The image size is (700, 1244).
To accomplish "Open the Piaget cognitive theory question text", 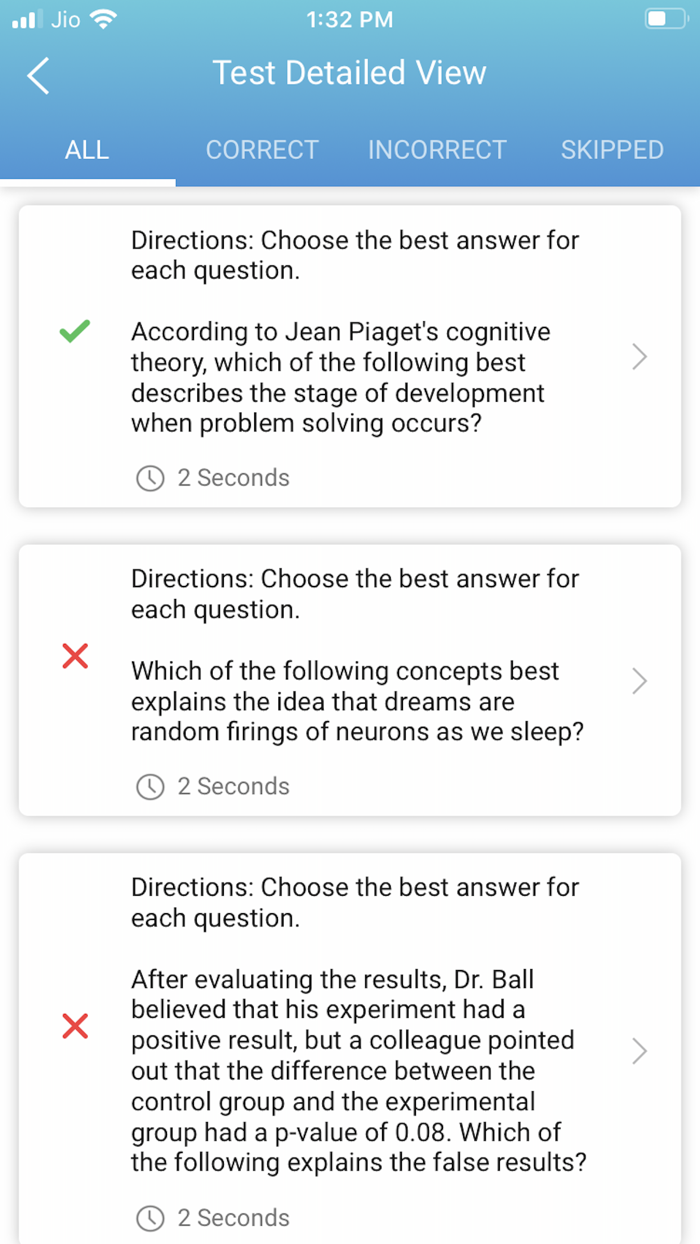I will pyautogui.click(x=340, y=377).
